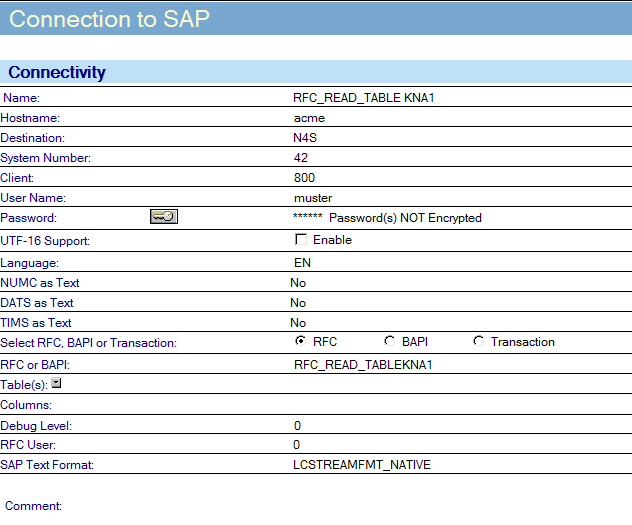Click the Connectivity section header
Image resolution: width=632 pixels, height=525 pixels.
pyautogui.click(x=57, y=72)
